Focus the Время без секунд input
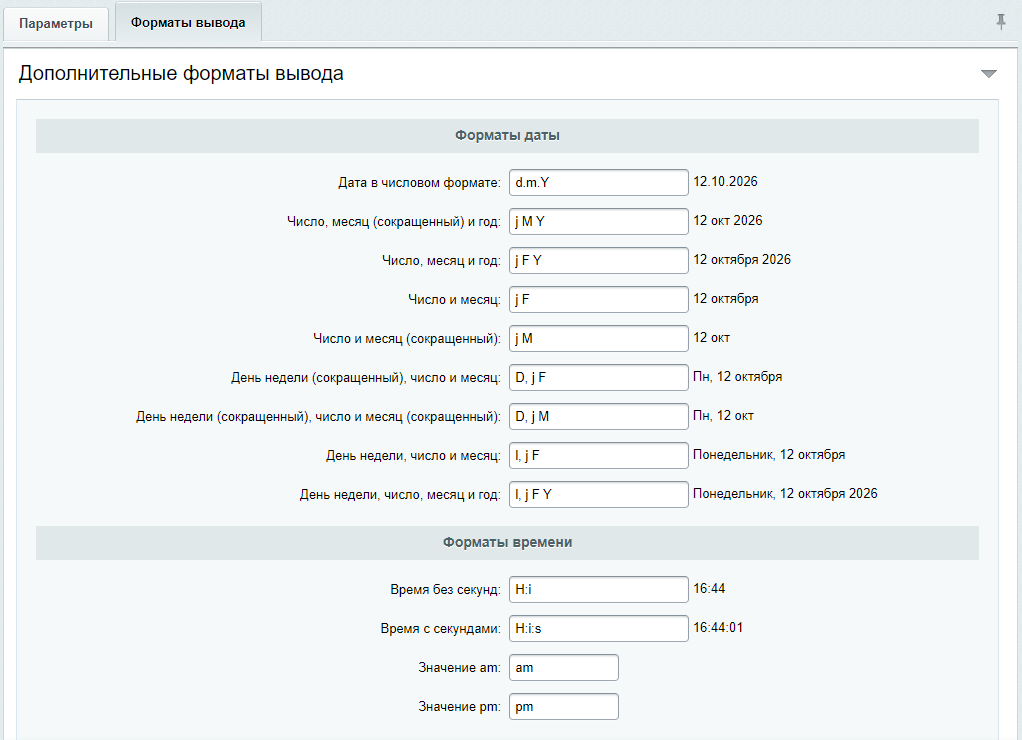Screen dimensions: 1022x740 click(598, 589)
